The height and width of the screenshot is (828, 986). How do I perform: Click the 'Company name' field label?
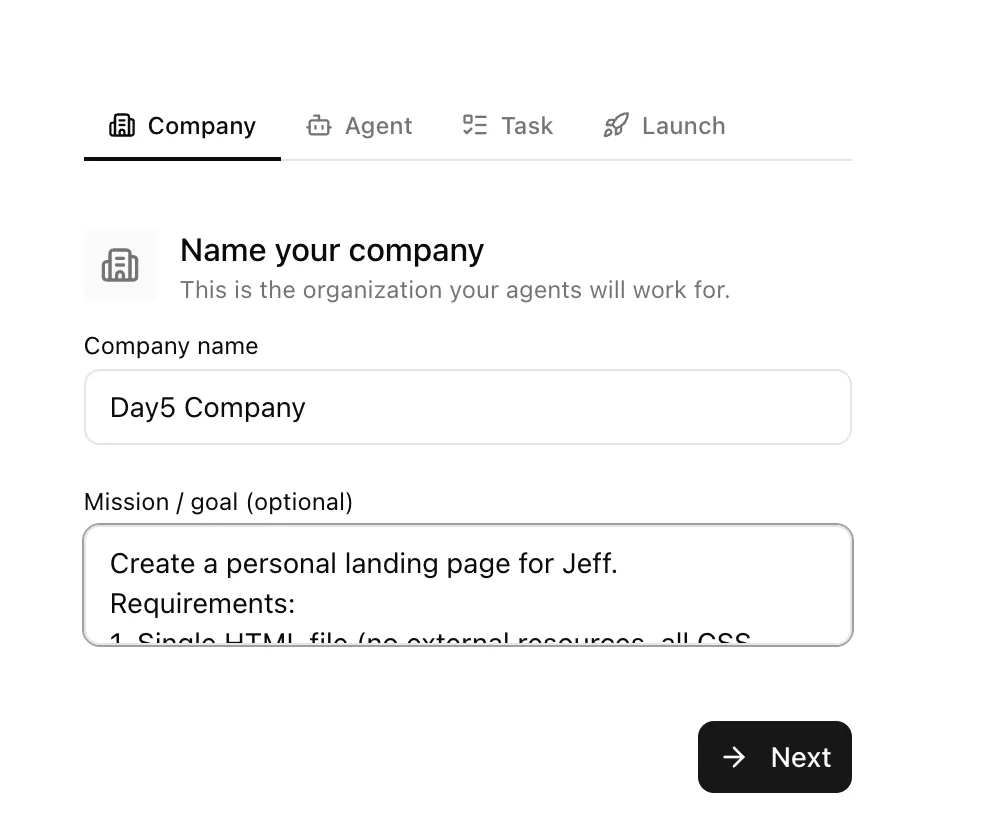pyautogui.click(x=171, y=346)
